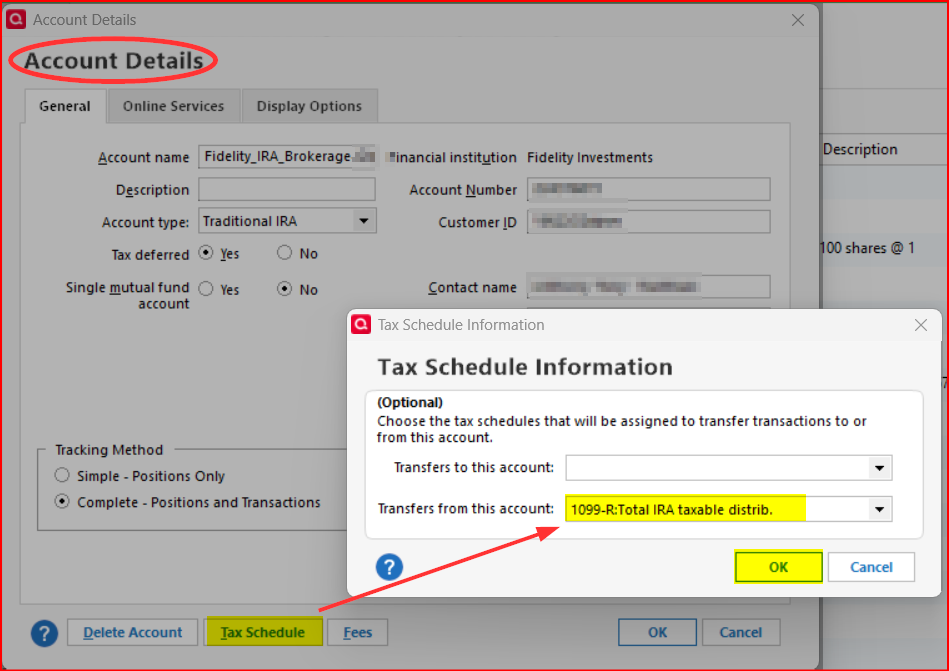The width and height of the screenshot is (949, 671).
Task: Click the Delete Account button
Action: click(133, 632)
